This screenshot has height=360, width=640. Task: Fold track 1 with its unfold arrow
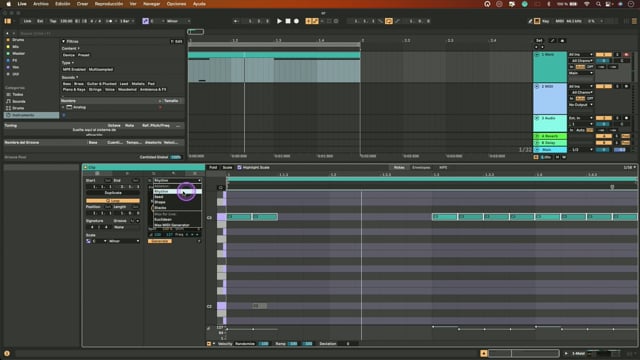click(x=537, y=54)
